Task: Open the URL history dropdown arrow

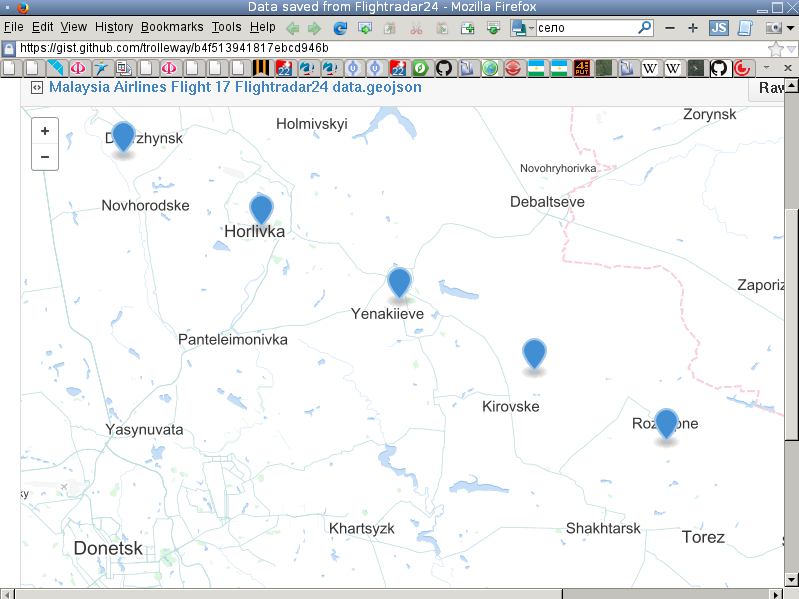Action: point(791,49)
